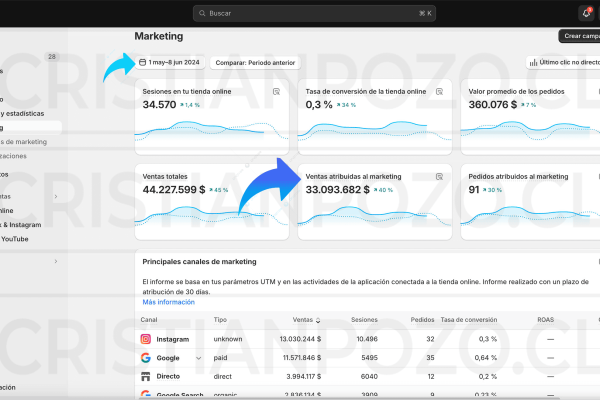The image size is (600, 400).
Task: Click the Buscar search field
Action: click(x=315, y=13)
